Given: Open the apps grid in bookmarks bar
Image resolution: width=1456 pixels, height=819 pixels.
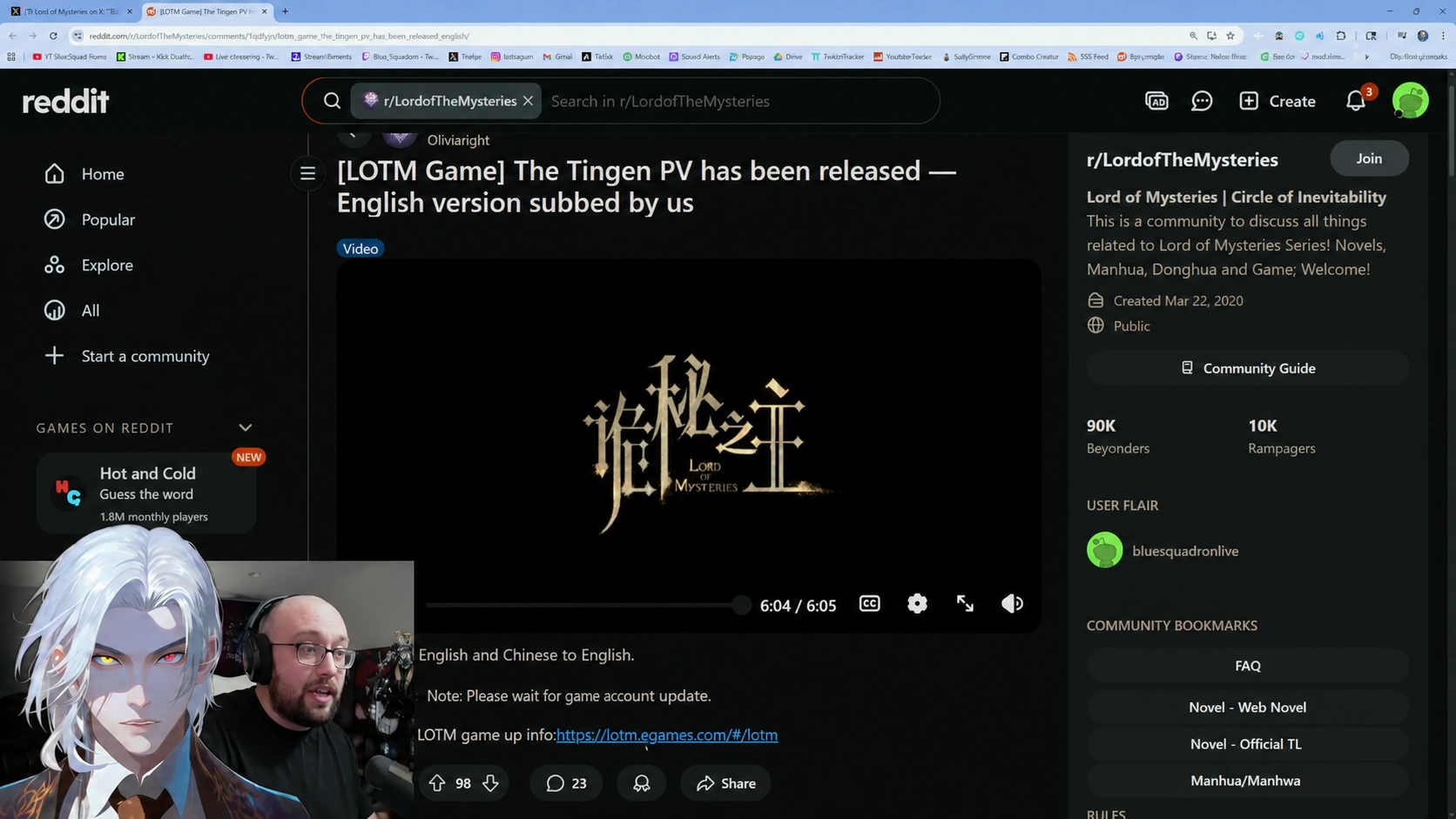Looking at the screenshot, I should tap(11, 57).
